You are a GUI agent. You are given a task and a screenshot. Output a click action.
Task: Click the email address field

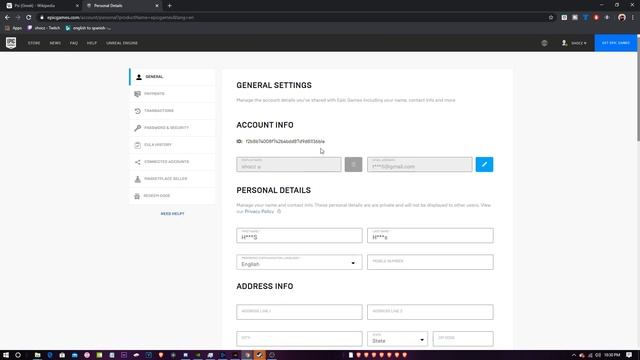(420, 164)
